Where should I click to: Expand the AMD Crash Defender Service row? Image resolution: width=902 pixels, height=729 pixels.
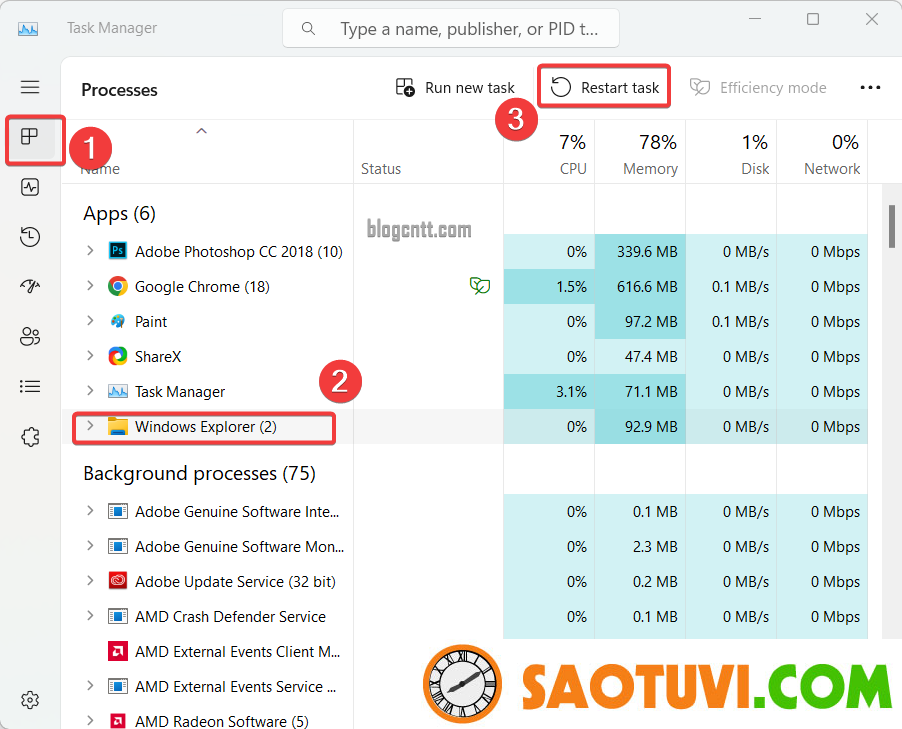coord(90,616)
